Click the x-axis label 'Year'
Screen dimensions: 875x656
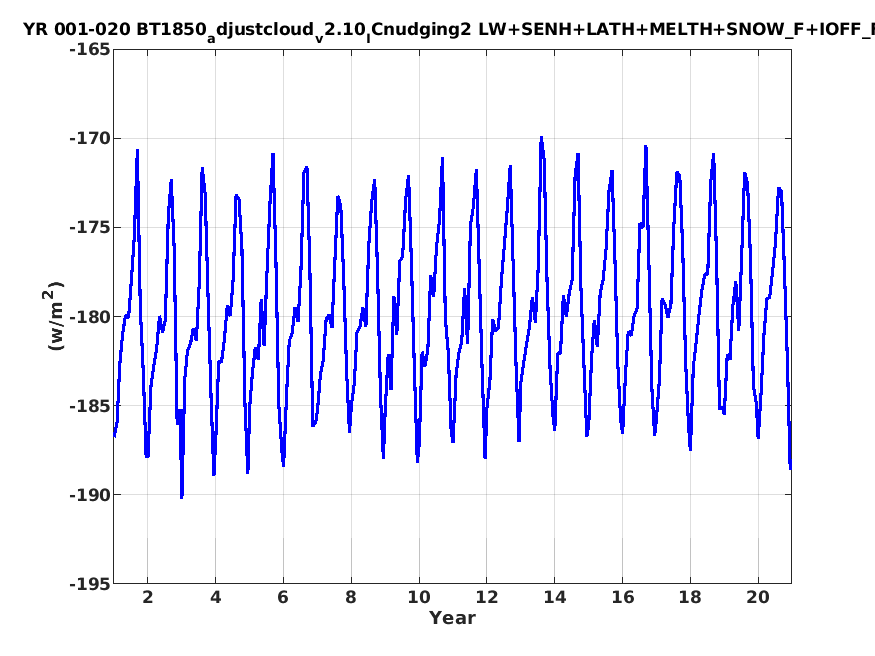(x=453, y=618)
